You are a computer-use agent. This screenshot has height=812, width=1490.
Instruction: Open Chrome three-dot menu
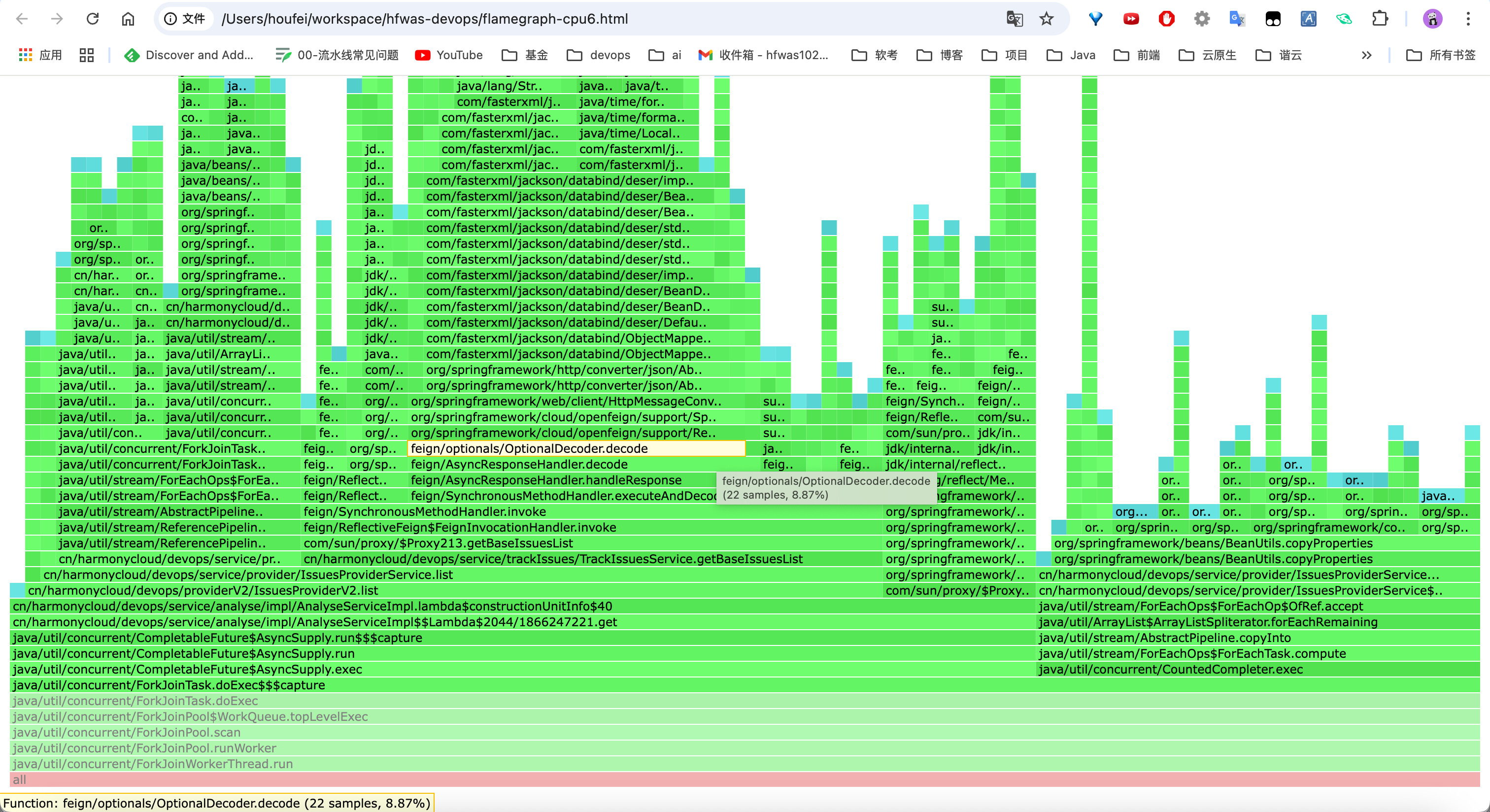point(1468,19)
